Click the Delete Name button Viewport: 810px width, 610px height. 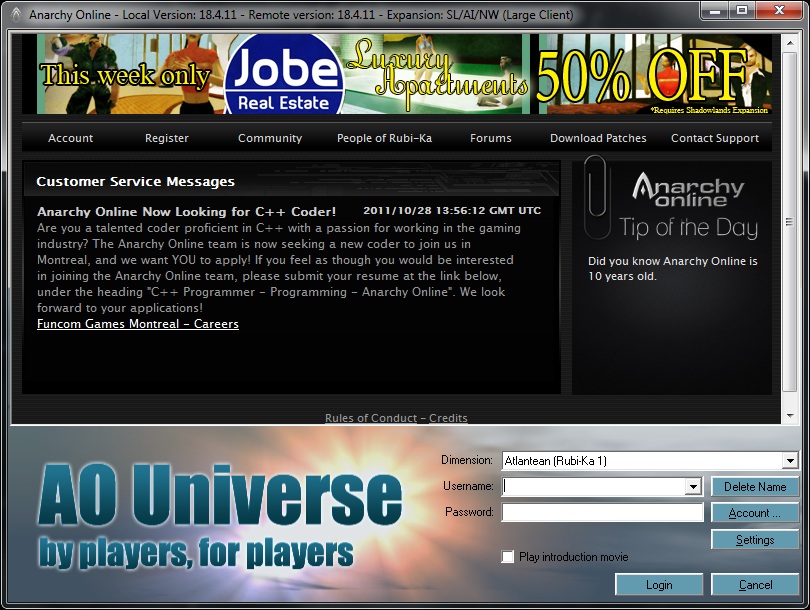[x=755, y=487]
